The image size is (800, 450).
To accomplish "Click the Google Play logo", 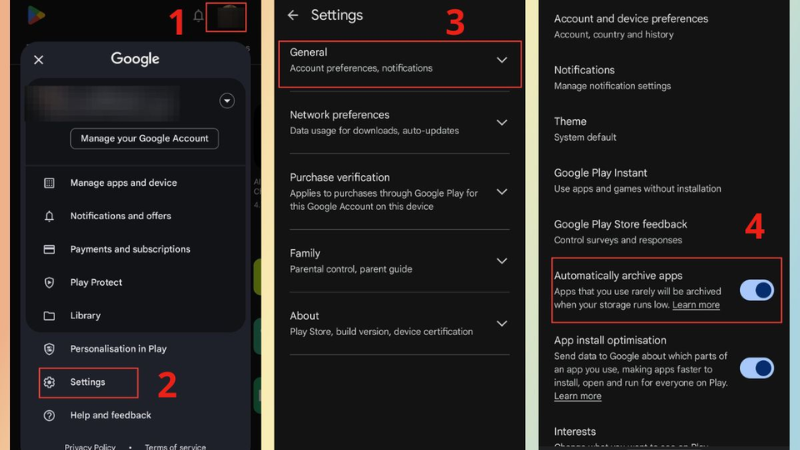I will [x=36, y=15].
